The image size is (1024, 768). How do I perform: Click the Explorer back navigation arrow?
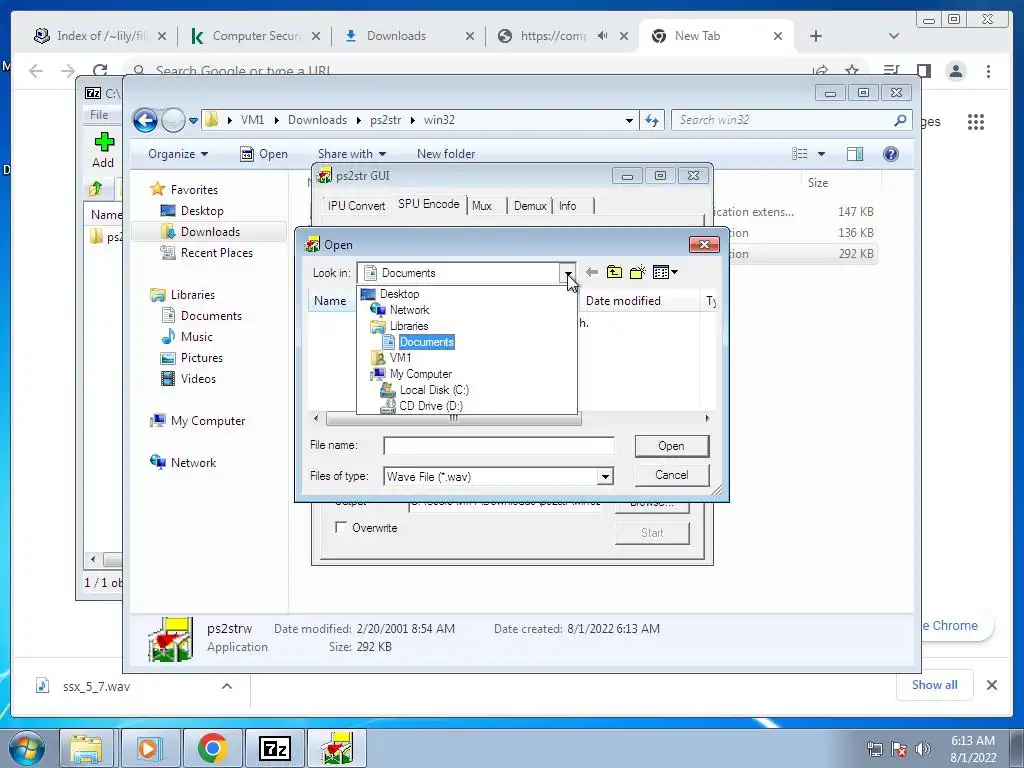[145, 120]
